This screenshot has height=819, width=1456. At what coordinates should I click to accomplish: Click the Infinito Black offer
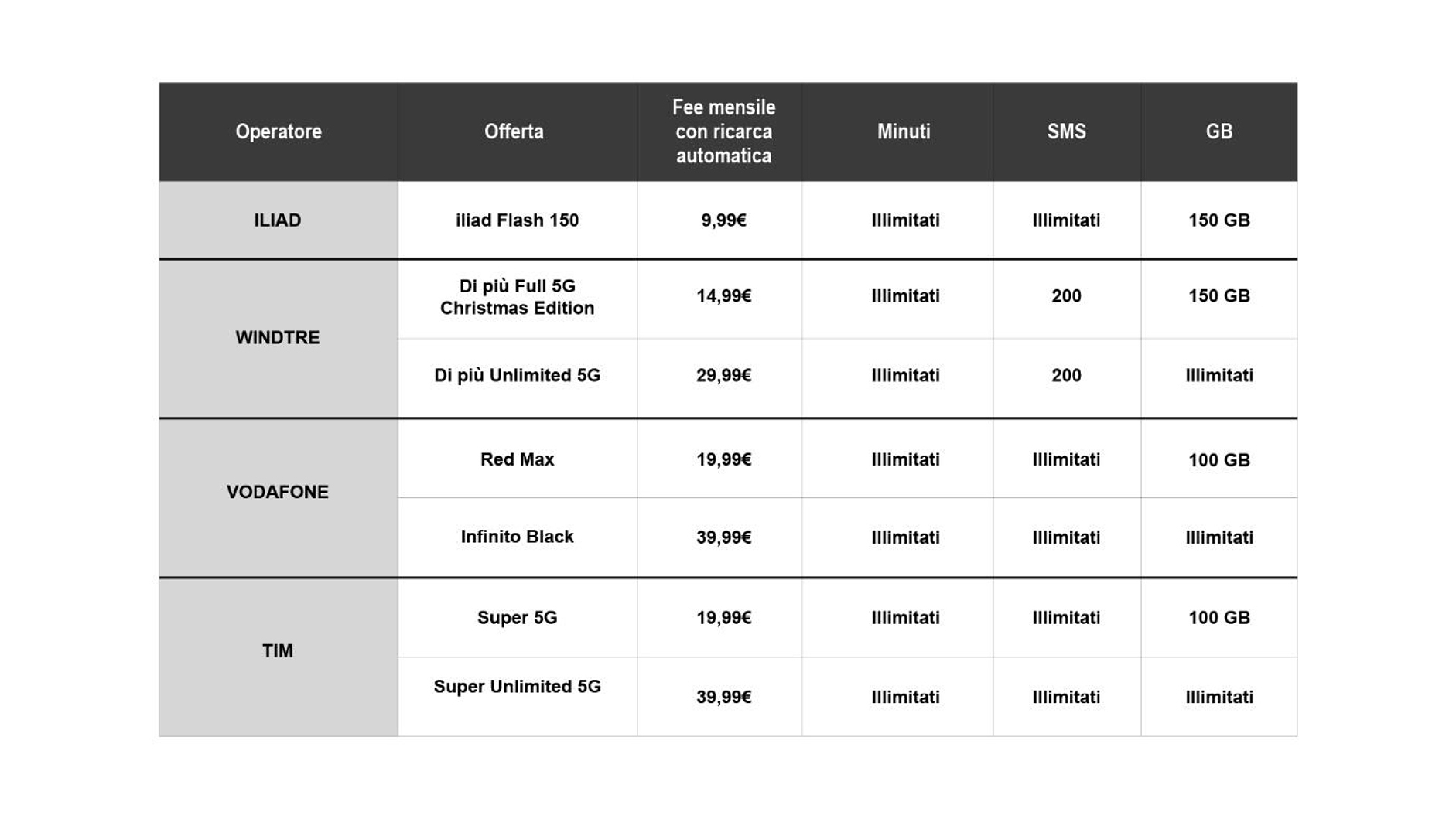[517, 537]
